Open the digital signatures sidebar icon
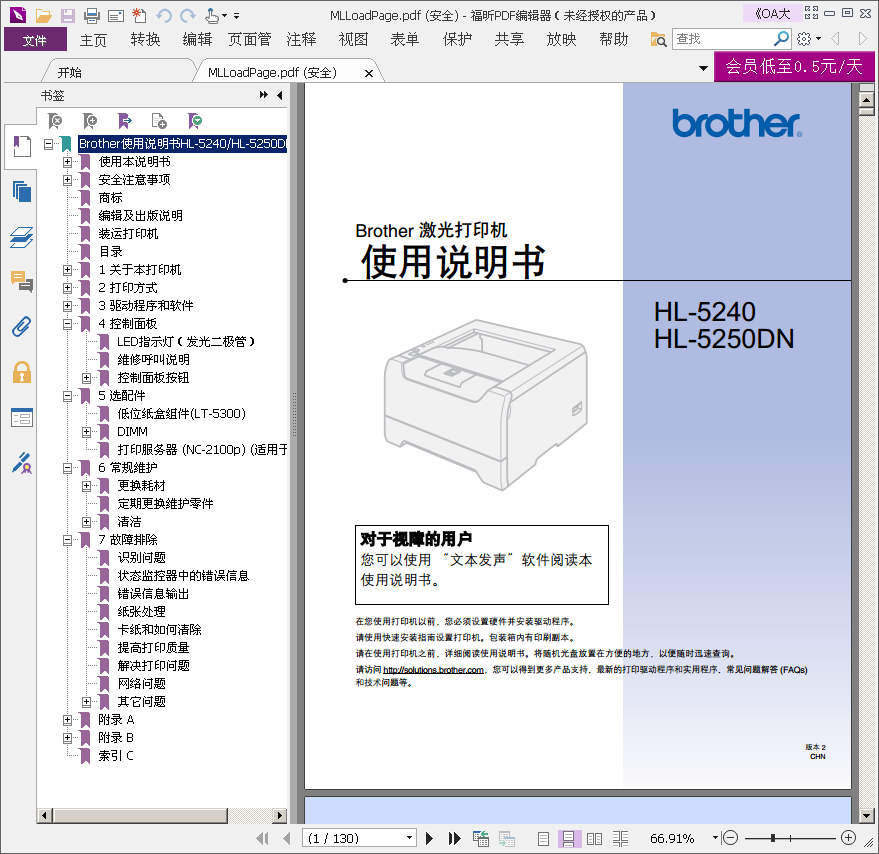Viewport: 879px width, 854px height. click(21, 463)
